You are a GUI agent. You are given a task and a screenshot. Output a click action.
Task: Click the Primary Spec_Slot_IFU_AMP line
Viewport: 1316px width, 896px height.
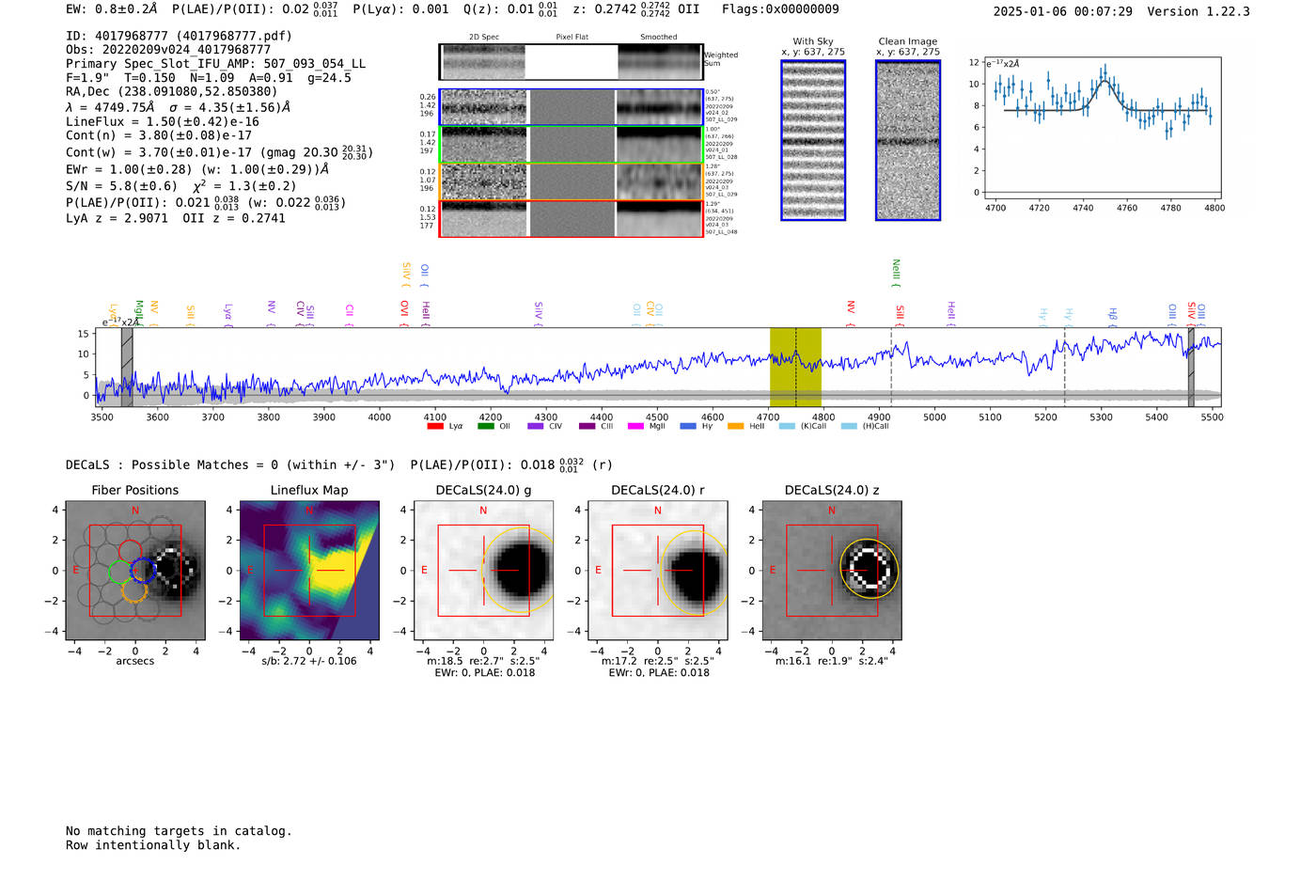tap(216, 64)
